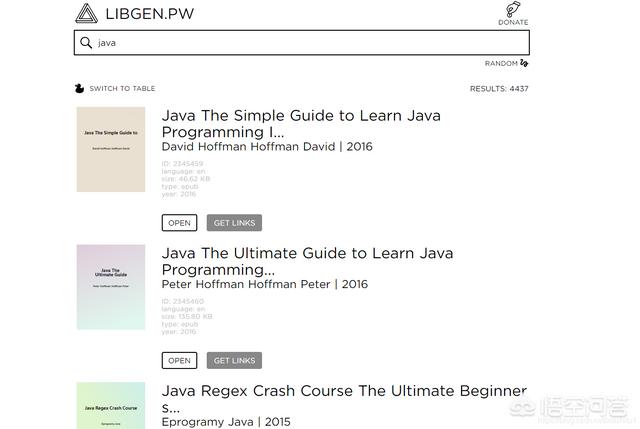Open cover thumbnail of Java The Simple Guide
The height and width of the screenshot is (429, 640).
click(111, 149)
